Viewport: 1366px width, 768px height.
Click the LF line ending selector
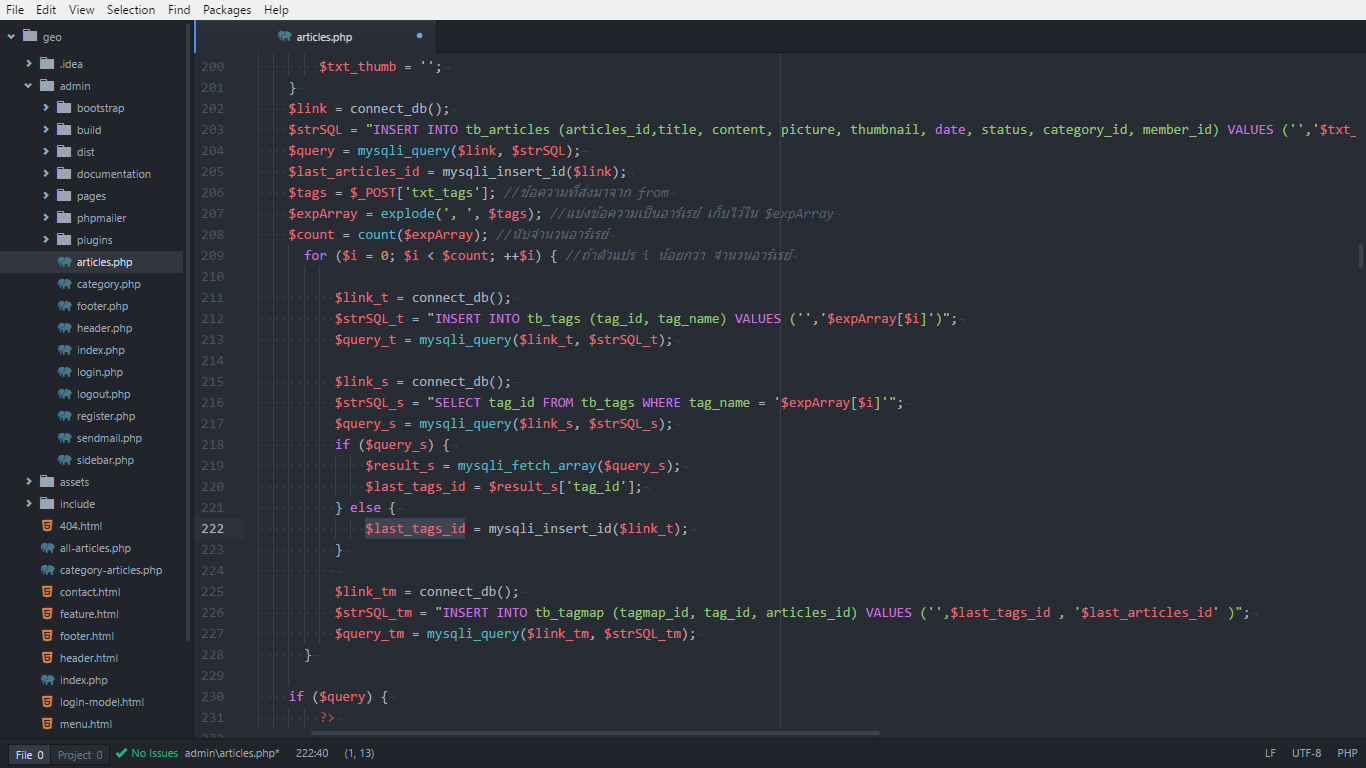(1270, 753)
